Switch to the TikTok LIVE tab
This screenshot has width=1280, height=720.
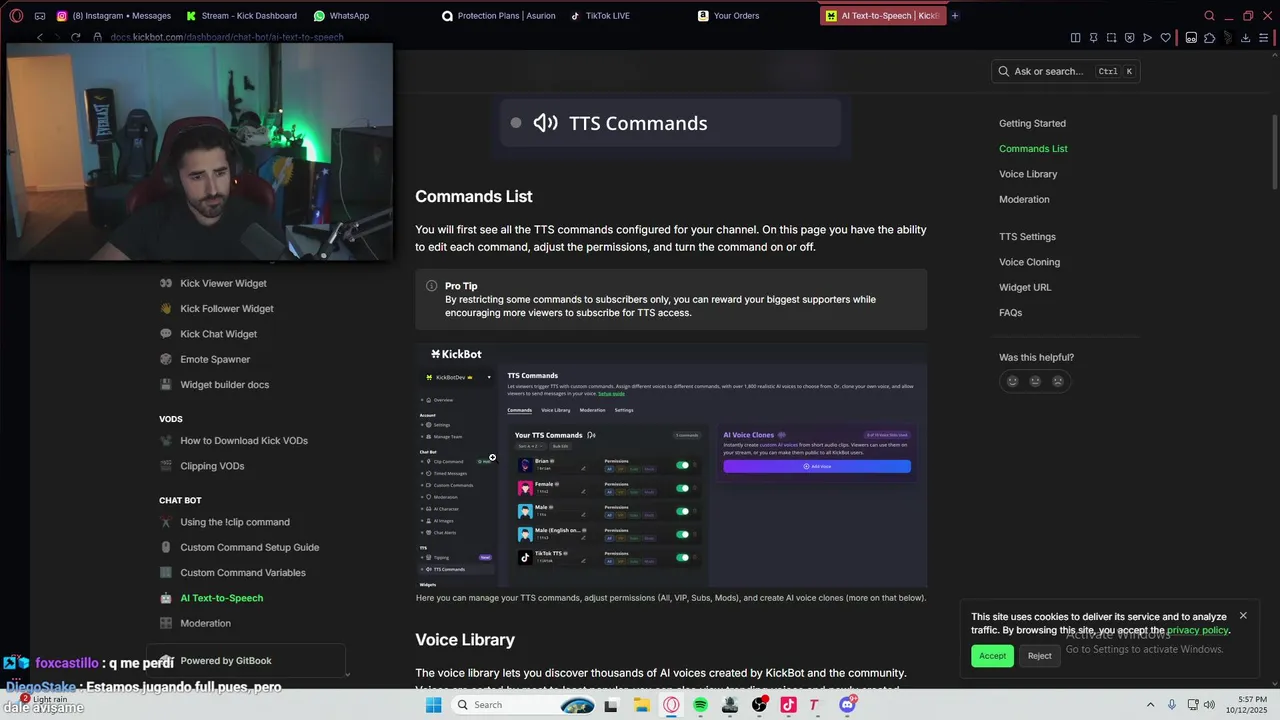pyautogui.click(x=601, y=16)
